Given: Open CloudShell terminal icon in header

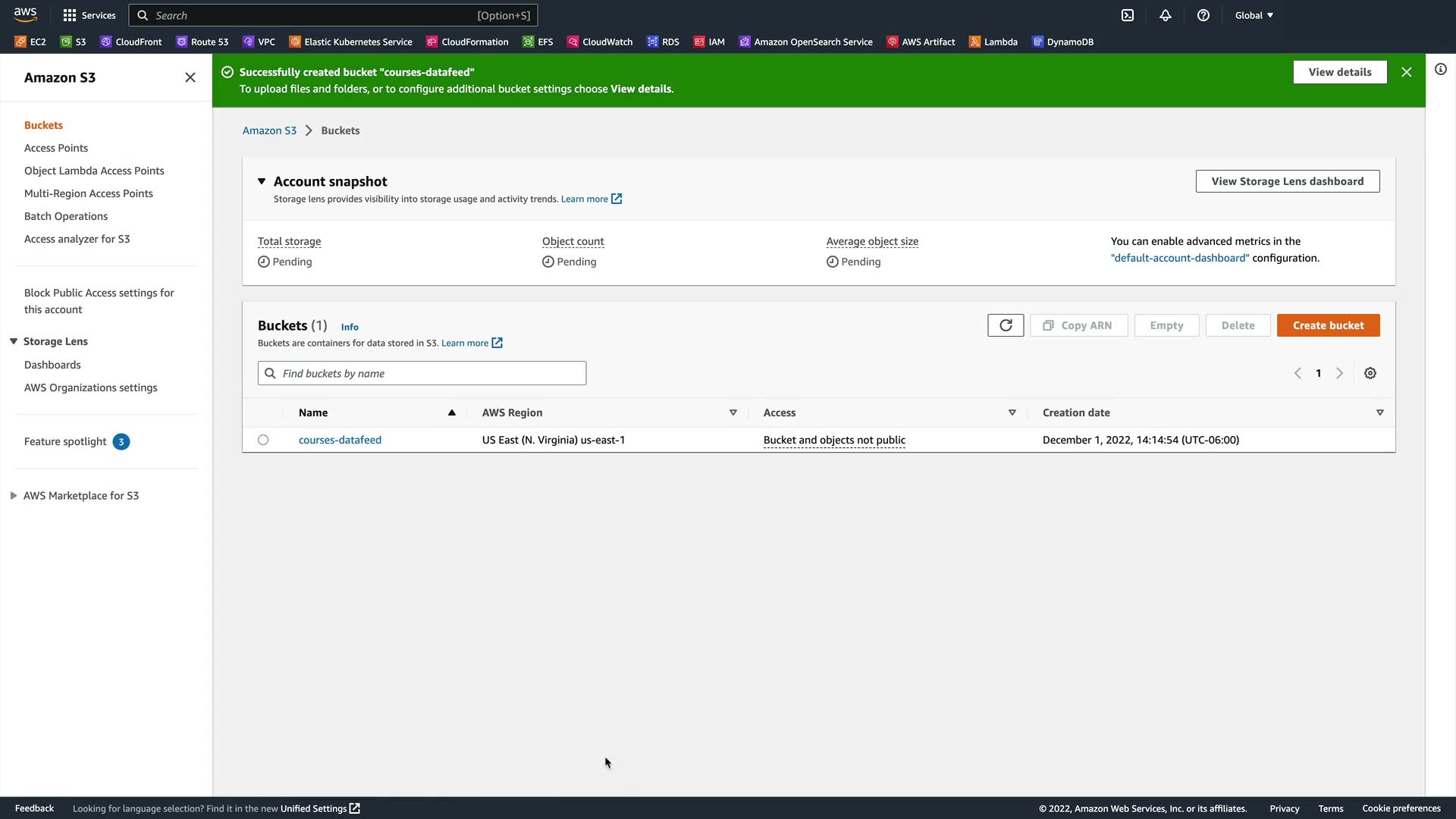Looking at the screenshot, I should (1128, 15).
